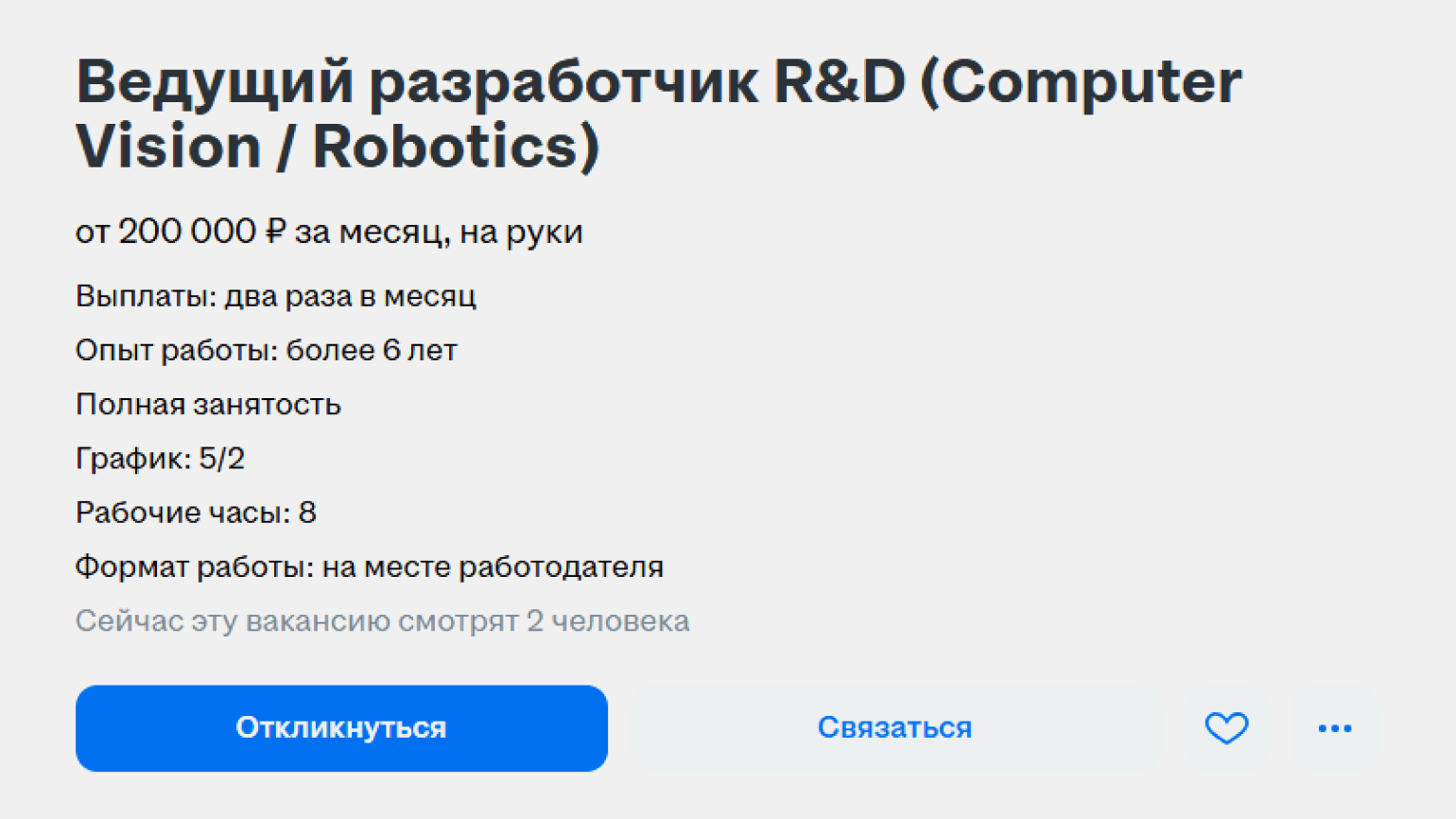This screenshot has height=819, width=1456.
Task: Click the 'Формат работы:' label
Action: [194, 566]
